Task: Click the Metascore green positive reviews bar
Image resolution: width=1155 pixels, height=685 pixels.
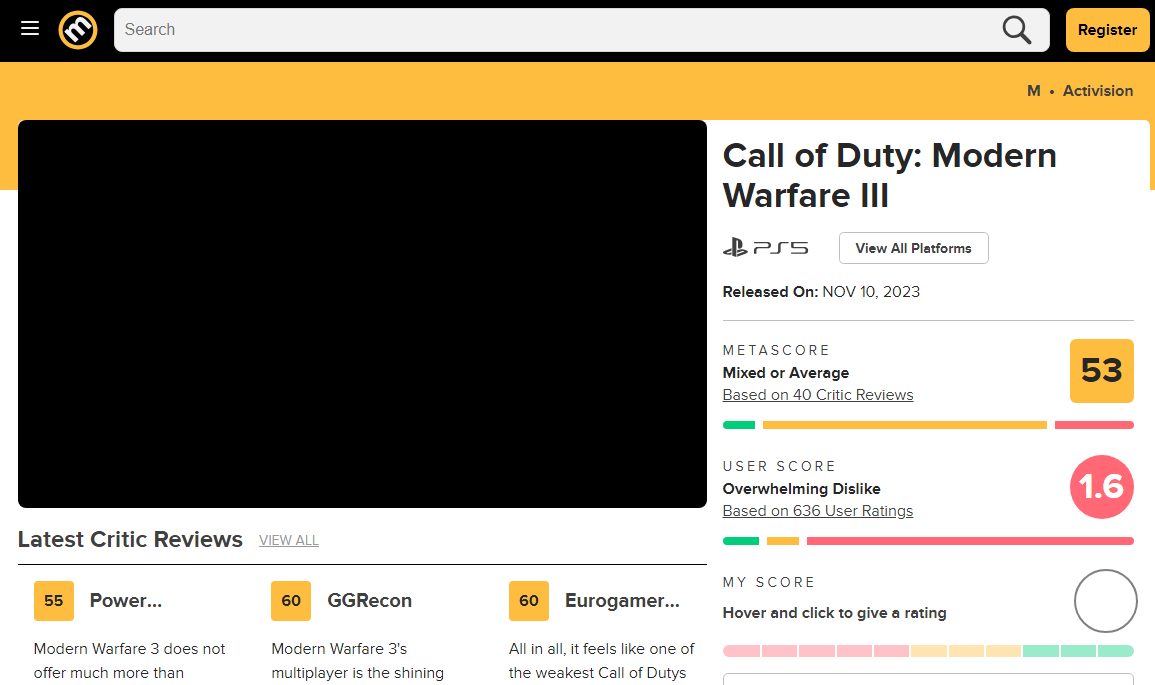Action: pyautogui.click(x=739, y=425)
